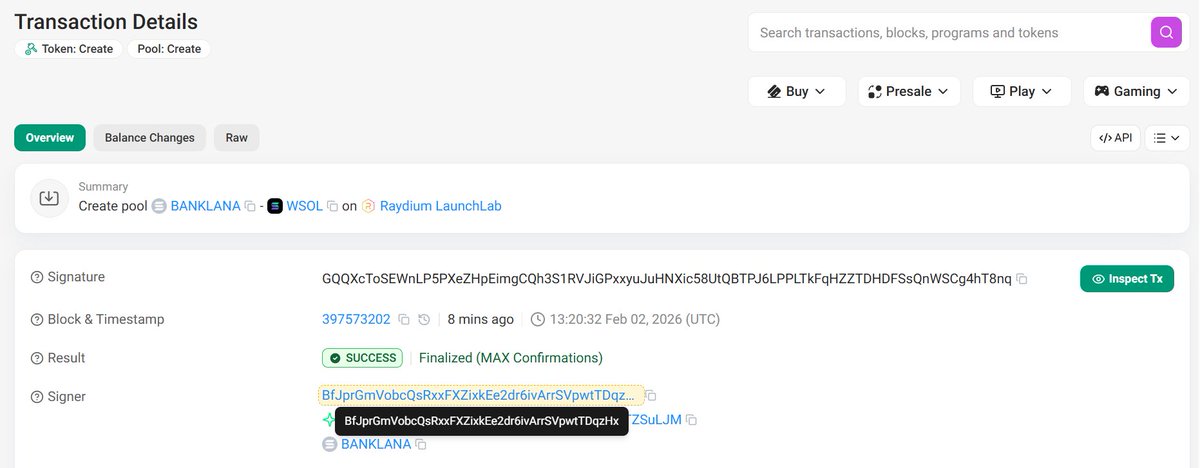Copy the WSOL token address

[x=333, y=206]
